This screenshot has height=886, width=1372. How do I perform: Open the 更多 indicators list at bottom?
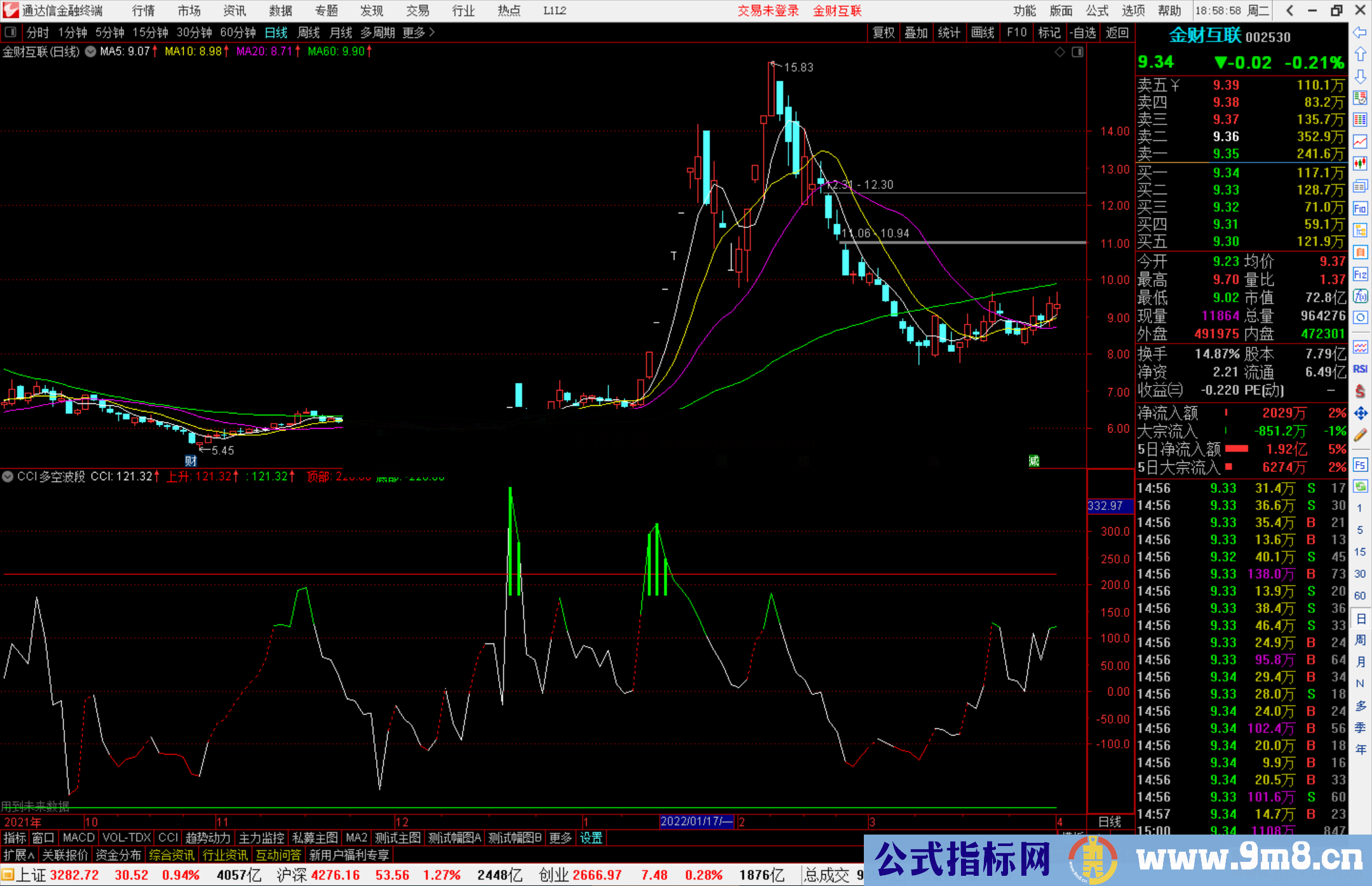tap(560, 838)
